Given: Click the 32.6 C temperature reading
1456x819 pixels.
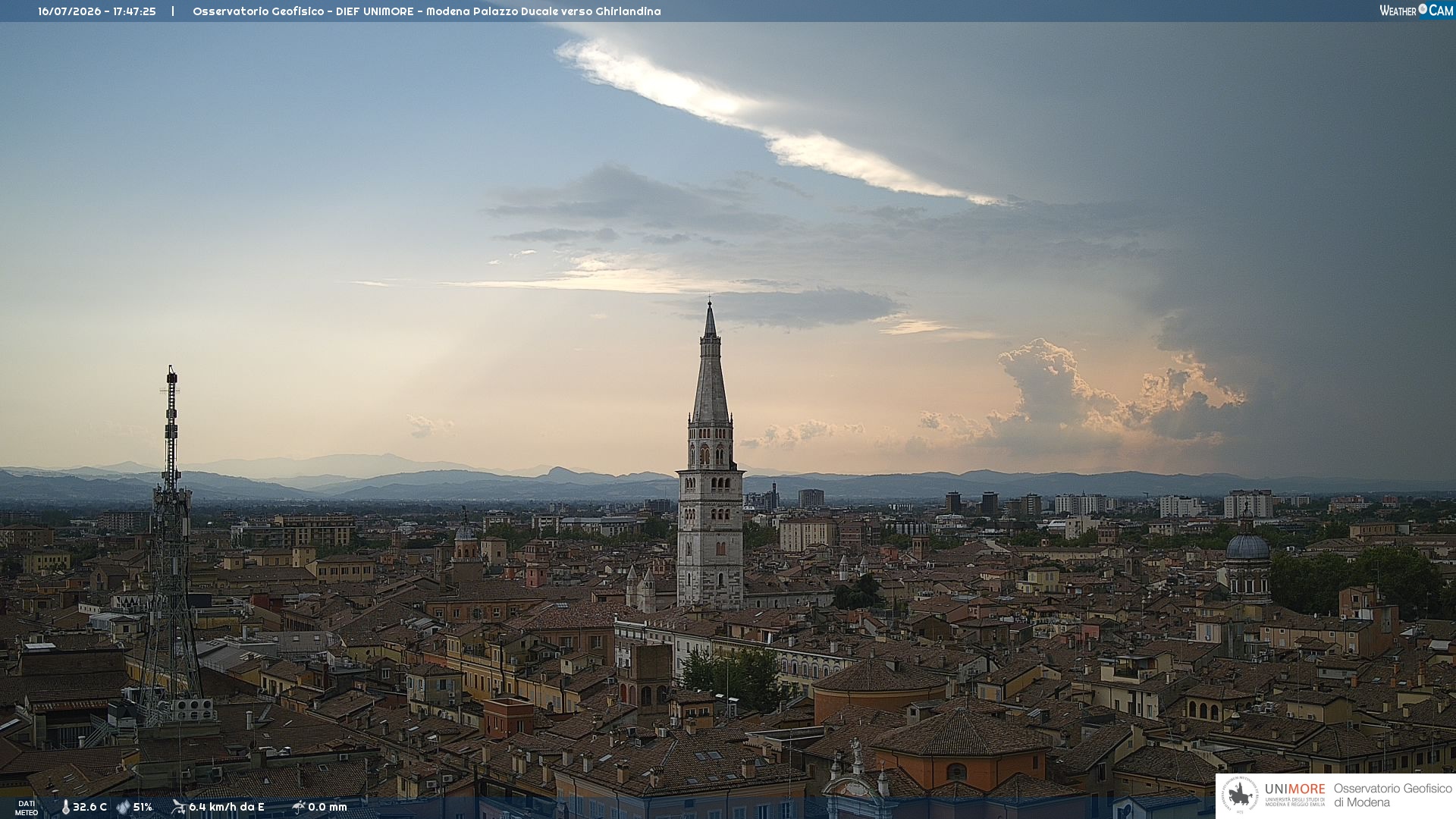Looking at the screenshot, I should [89, 807].
